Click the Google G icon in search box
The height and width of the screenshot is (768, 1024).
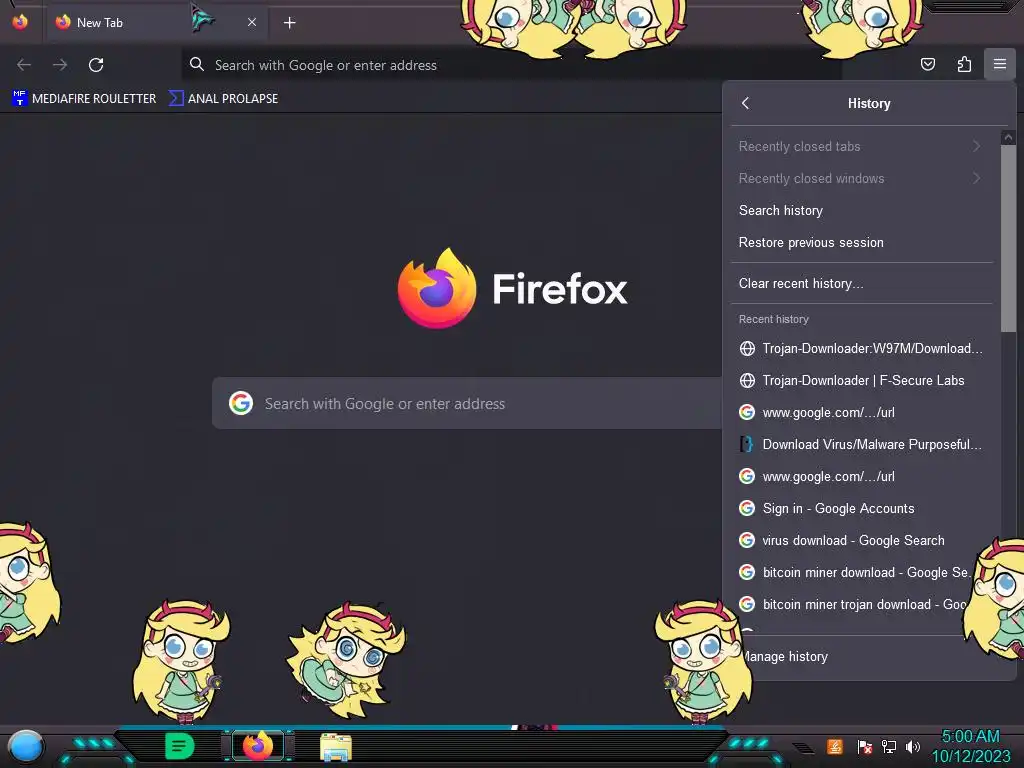click(241, 403)
